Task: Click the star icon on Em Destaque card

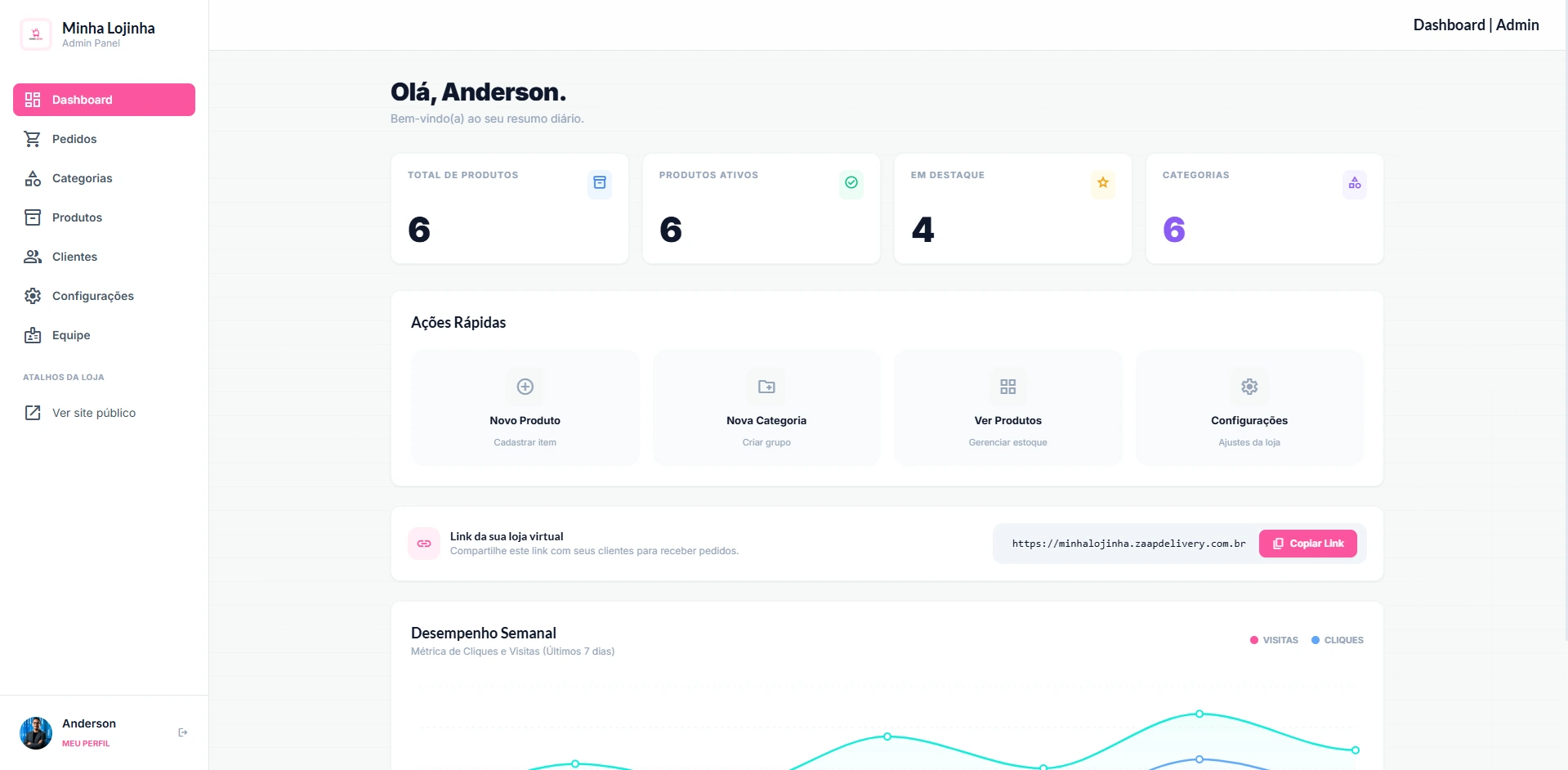Action: pos(1102,183)
